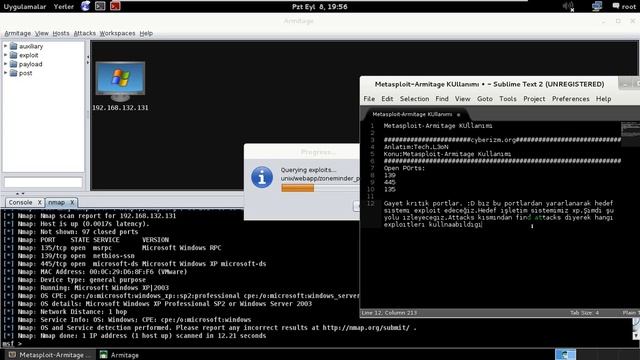
Task: Expand the post module tree node
Action: coord(5,73)
